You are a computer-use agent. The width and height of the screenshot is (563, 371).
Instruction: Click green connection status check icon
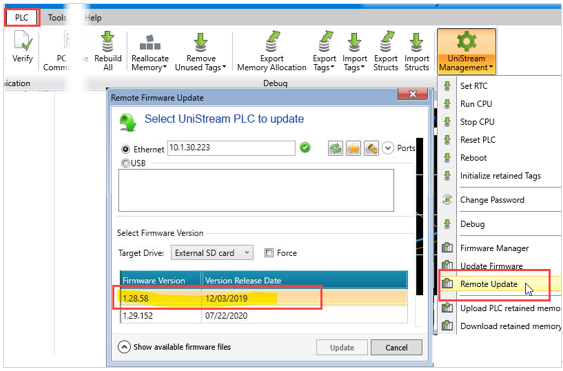[x=305, y=148]
